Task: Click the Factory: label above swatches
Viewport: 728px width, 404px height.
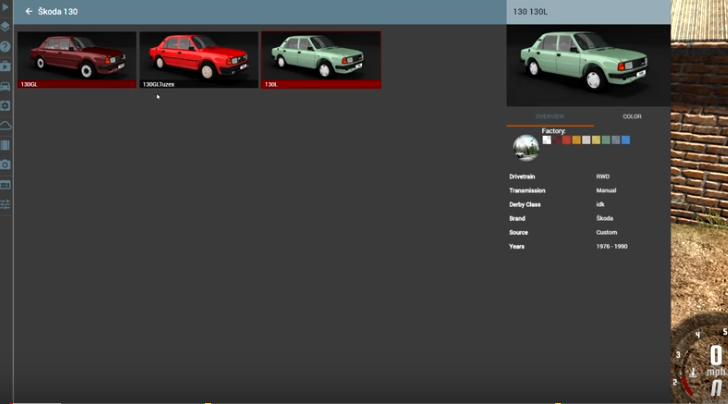Action: pyautogui.click(x=553, y=131)
